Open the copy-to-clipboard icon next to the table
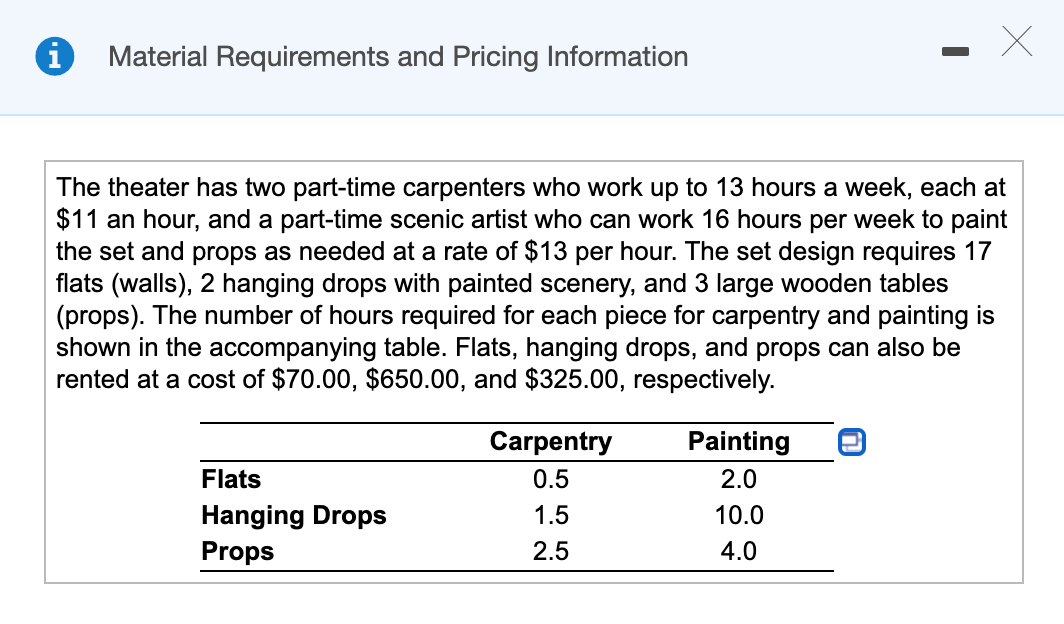Image resolution: width=1064 pixels, height=624 pixels. (851, 441)
